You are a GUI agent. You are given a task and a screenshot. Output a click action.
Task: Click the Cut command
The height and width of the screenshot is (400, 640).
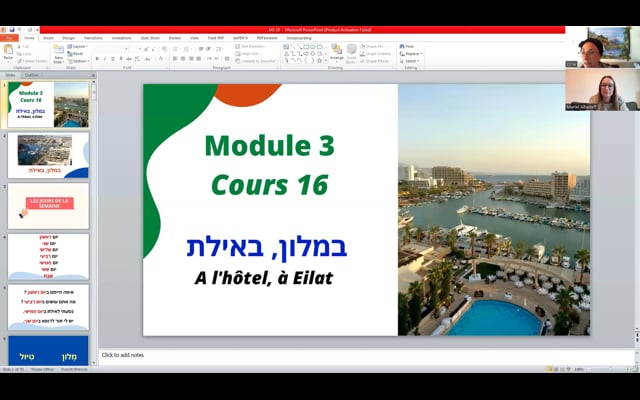click(x=23, y=47)
